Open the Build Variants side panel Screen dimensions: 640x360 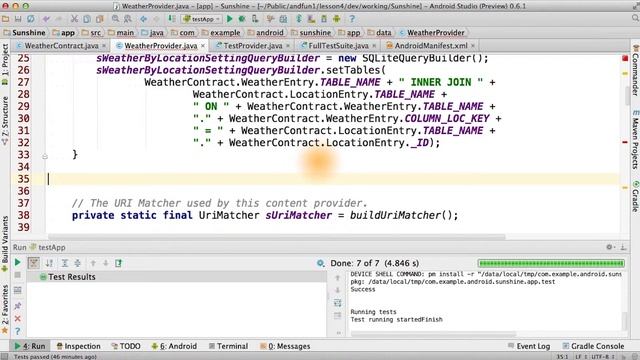[x=5, y=244]
